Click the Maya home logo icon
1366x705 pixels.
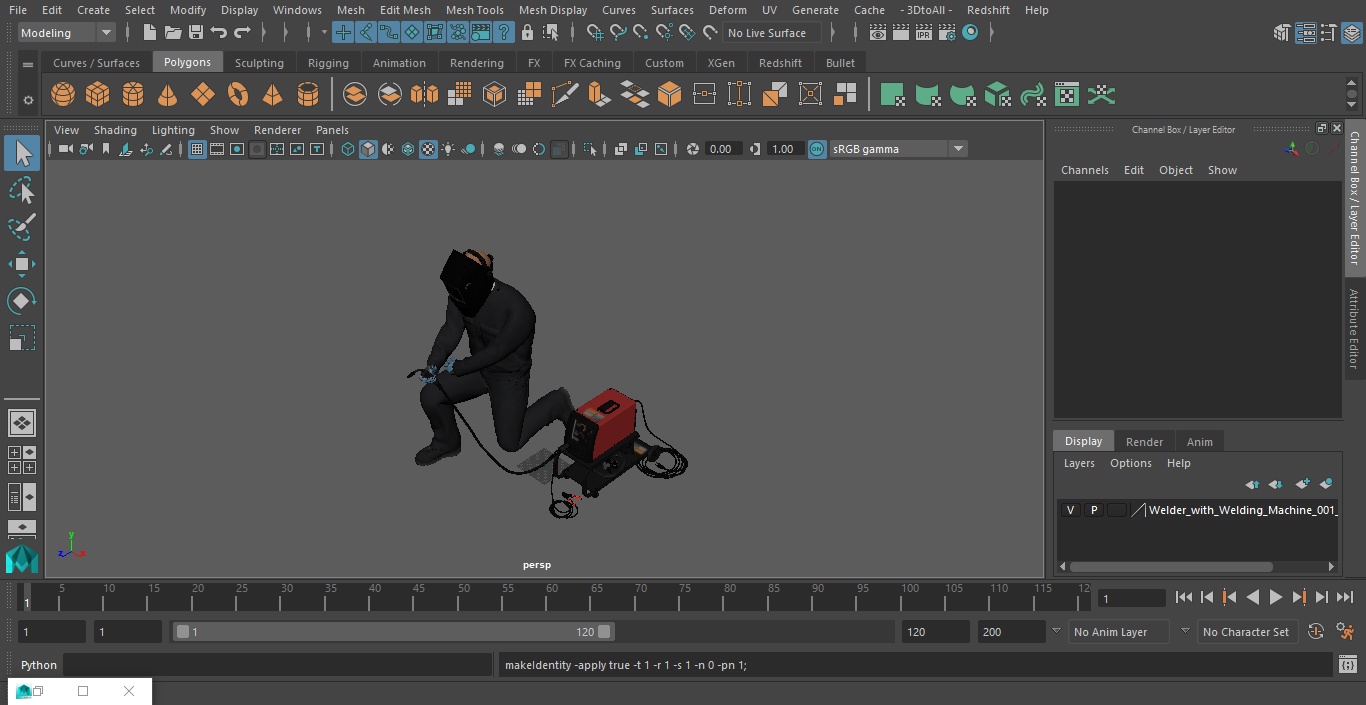[x=22, y=559]
